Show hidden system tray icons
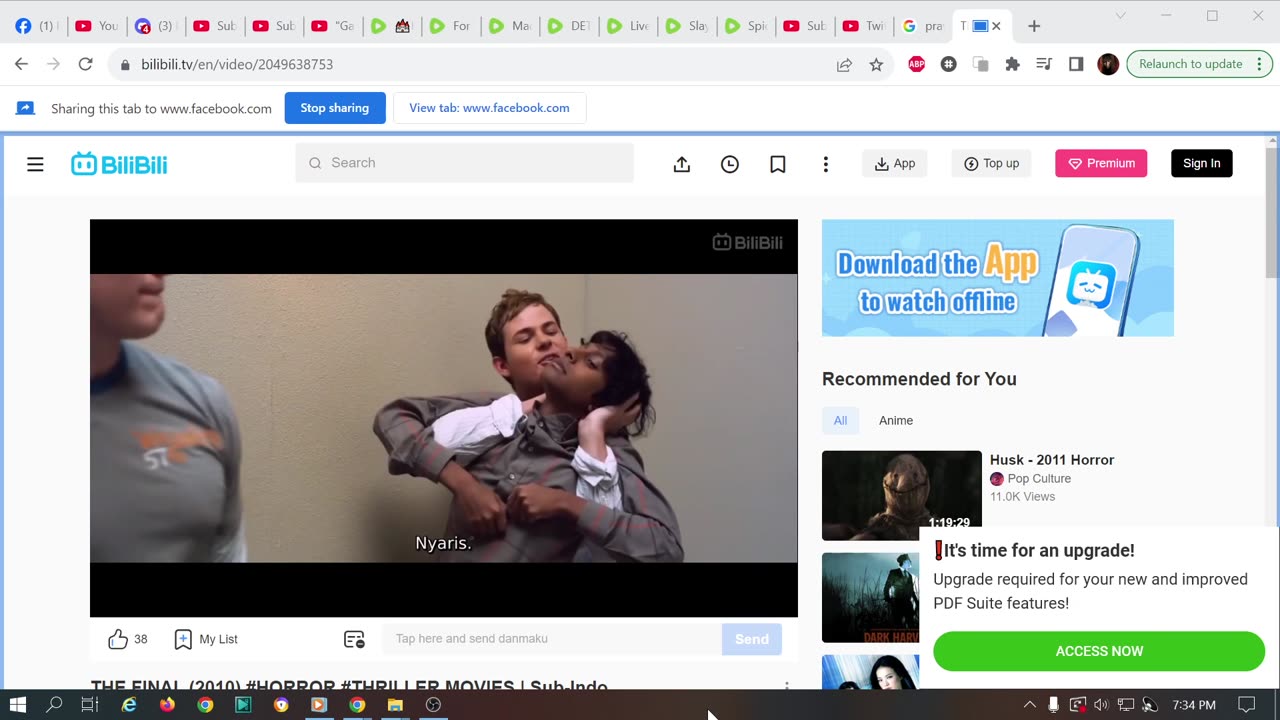The image size is (1280, 720). 1030,705
